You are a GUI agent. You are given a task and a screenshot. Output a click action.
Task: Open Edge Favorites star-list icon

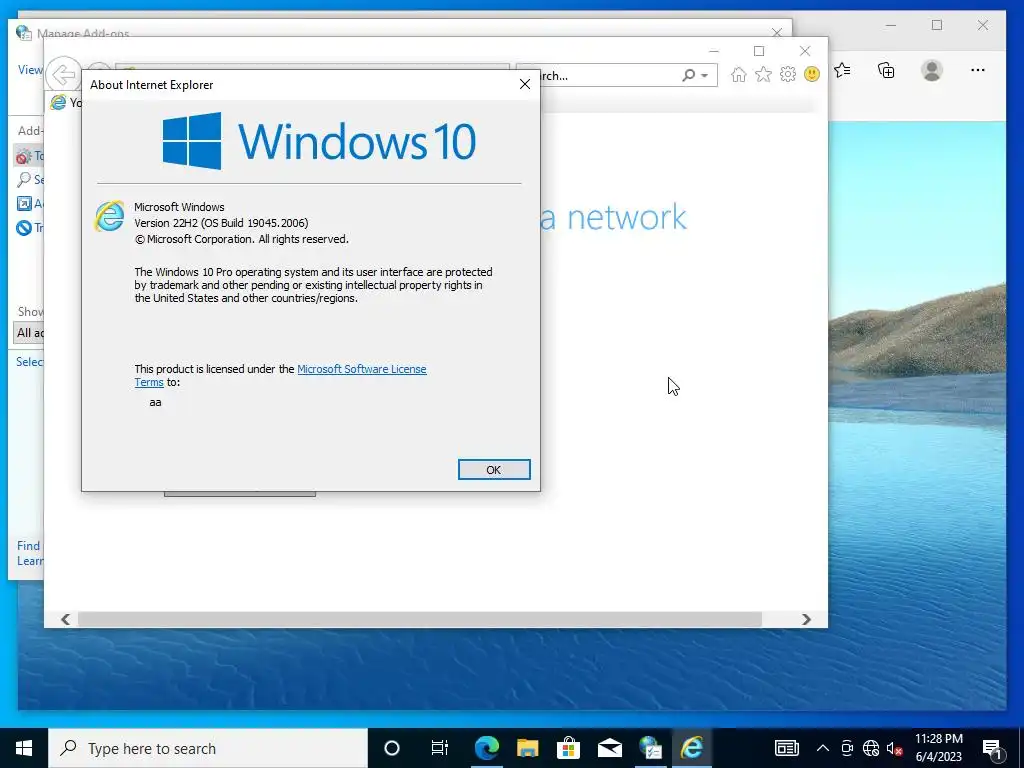click(842, 70)
